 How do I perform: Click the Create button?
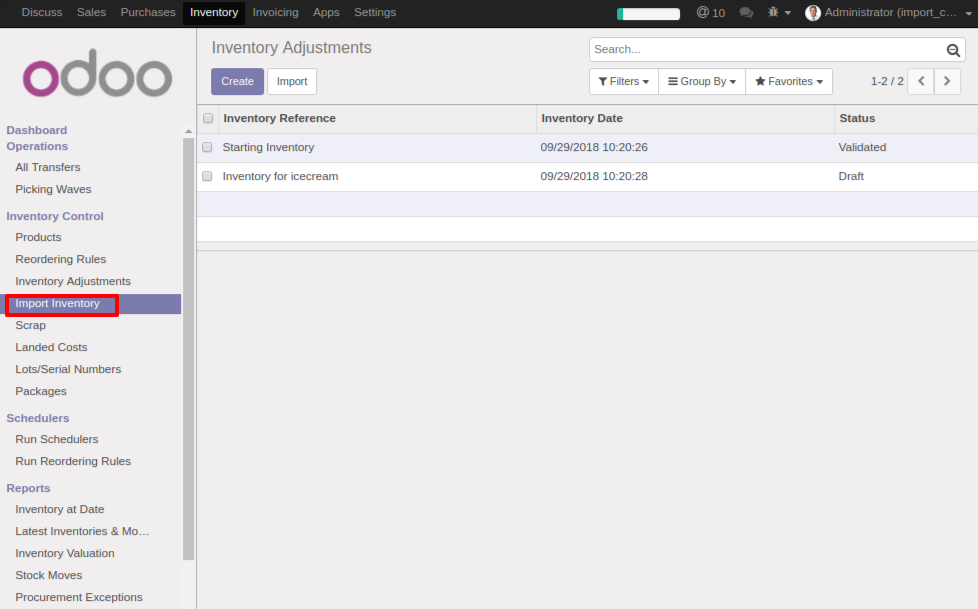tap(237, 81)
